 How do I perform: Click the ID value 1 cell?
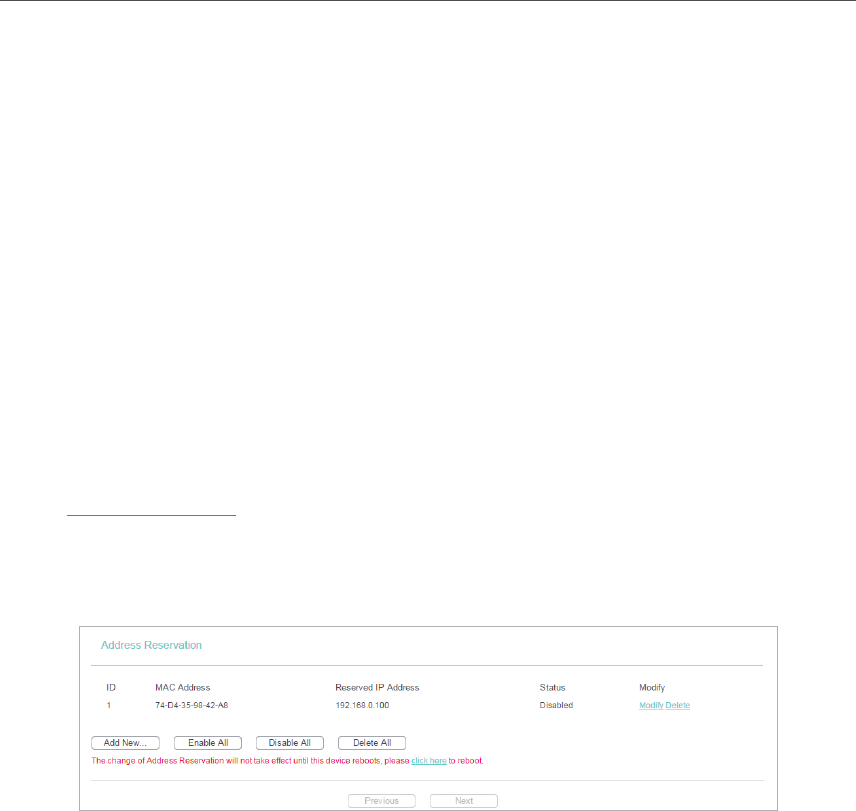point(109,705)
